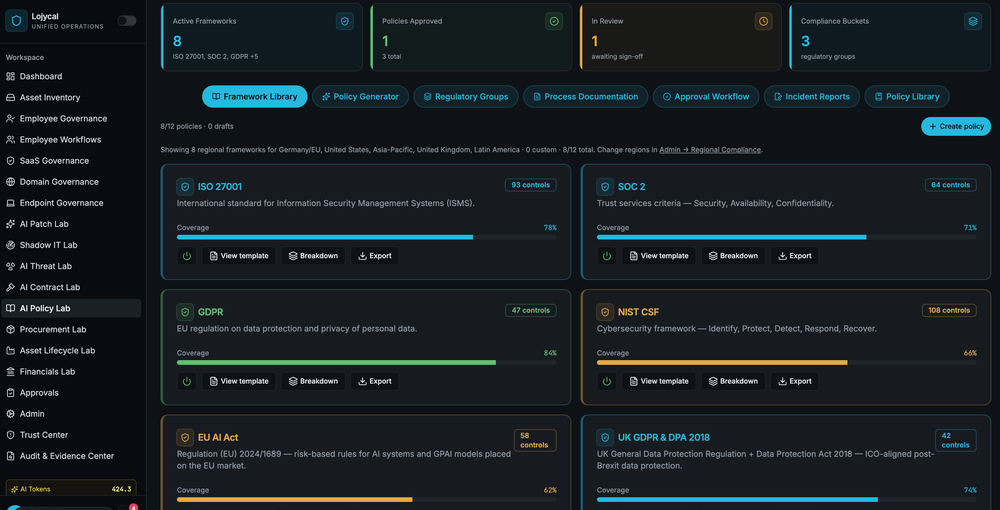
Task: Click the ISO 27001 coverage progress bar
Action: [x=366, y=237]
